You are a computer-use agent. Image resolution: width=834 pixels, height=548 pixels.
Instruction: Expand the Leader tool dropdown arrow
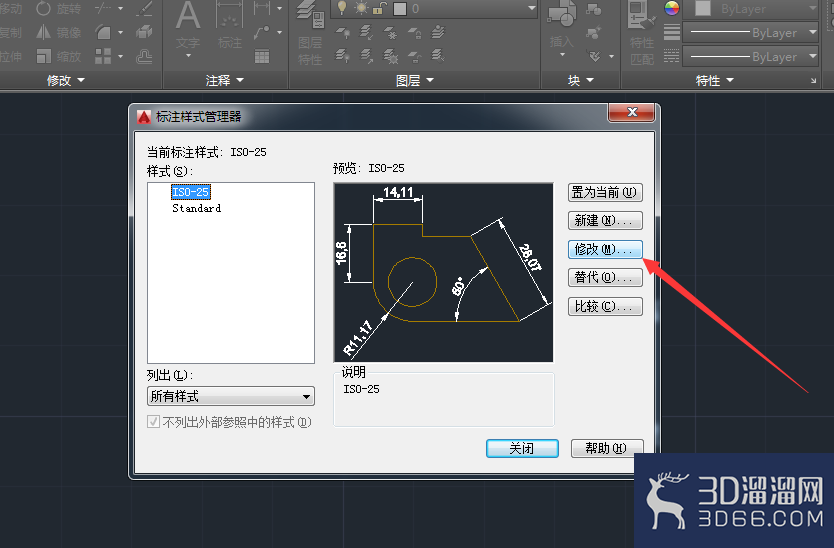(x=280, y=32)
